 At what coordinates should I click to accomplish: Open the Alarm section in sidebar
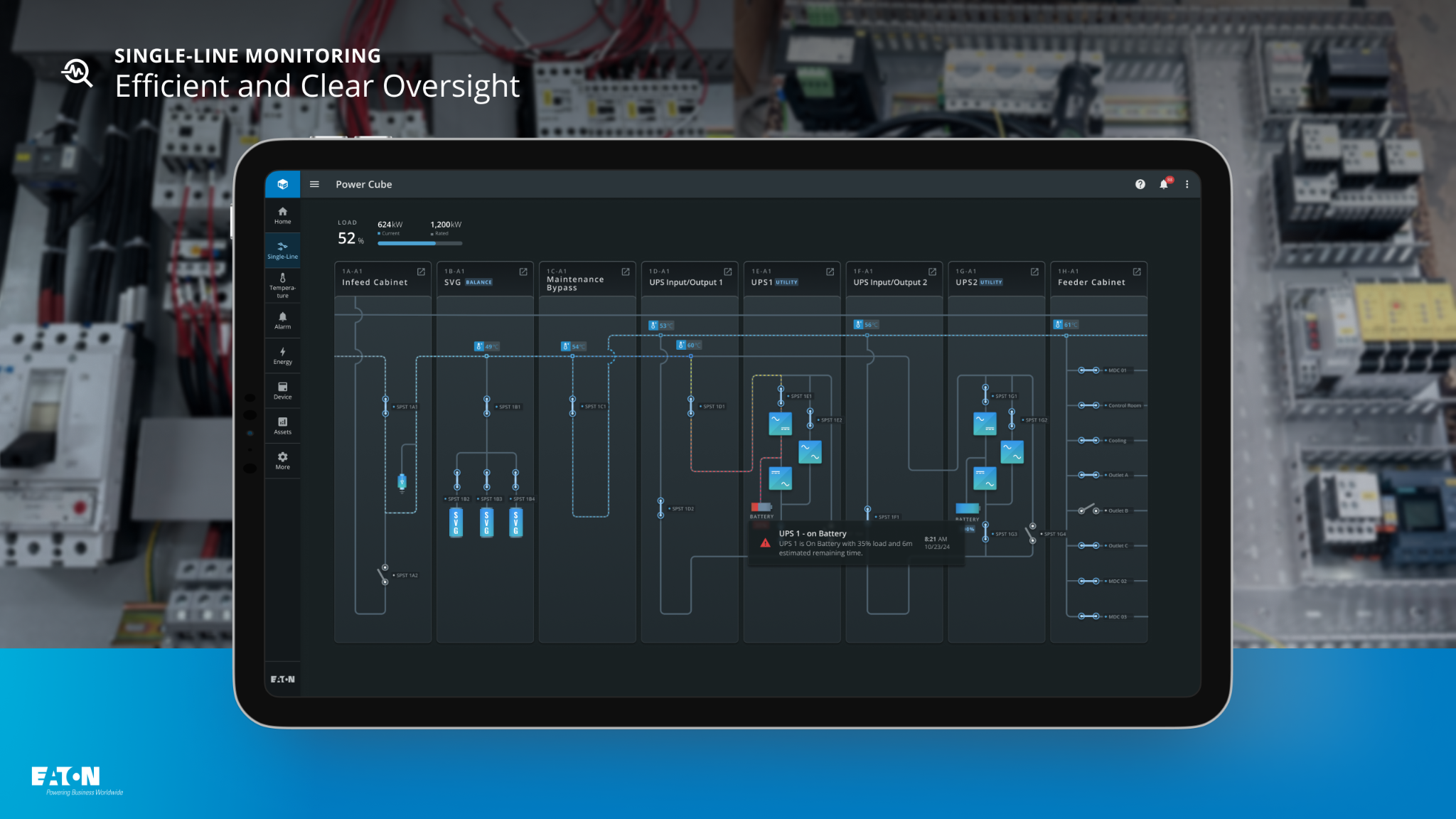[x=282, y=321]
